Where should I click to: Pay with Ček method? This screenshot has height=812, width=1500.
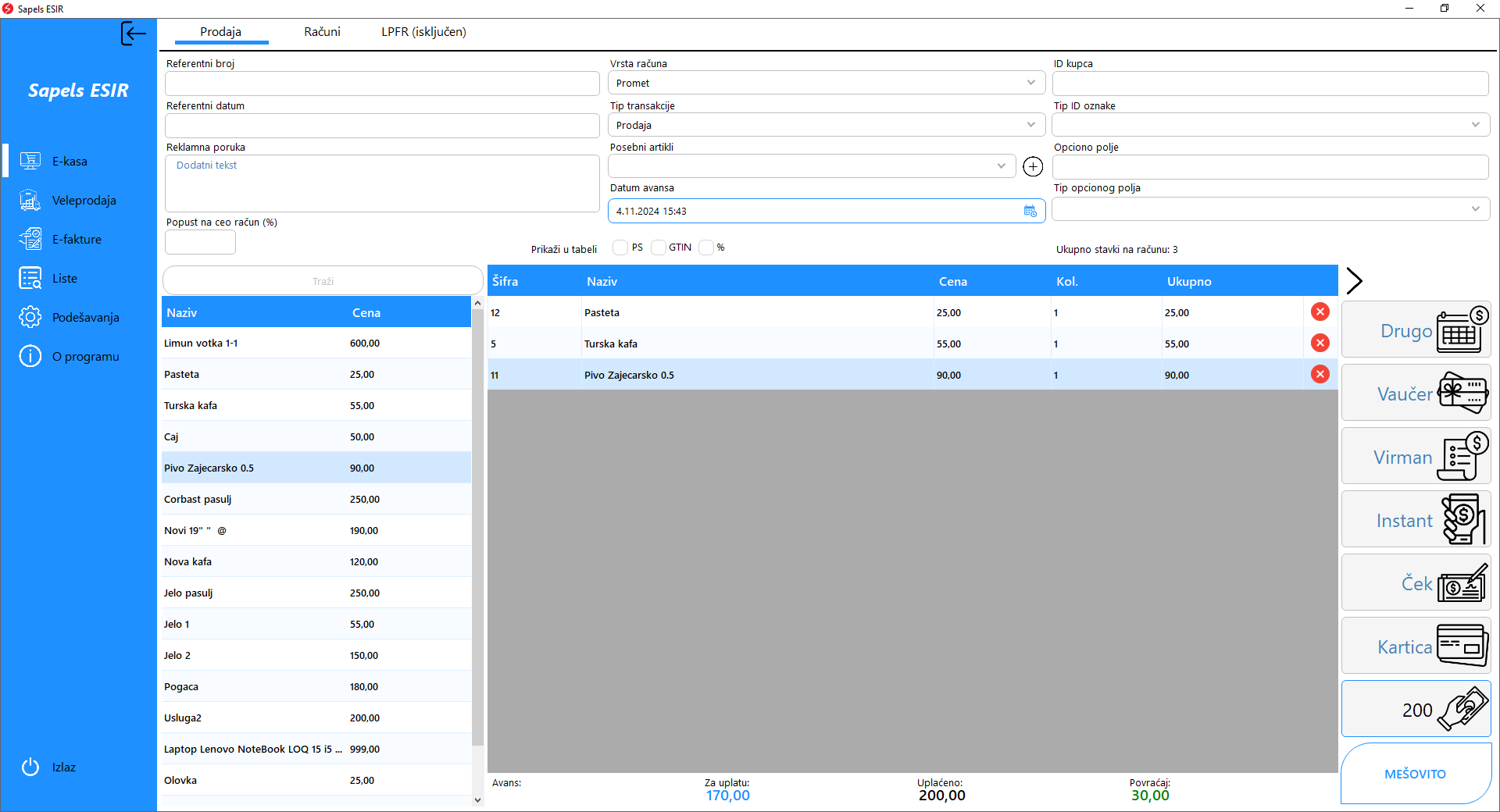coord(1416,582)
